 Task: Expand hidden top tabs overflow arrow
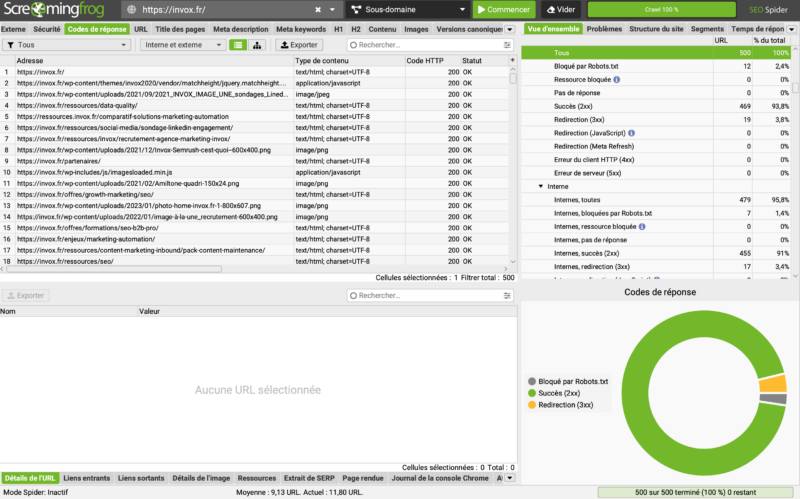509,30
